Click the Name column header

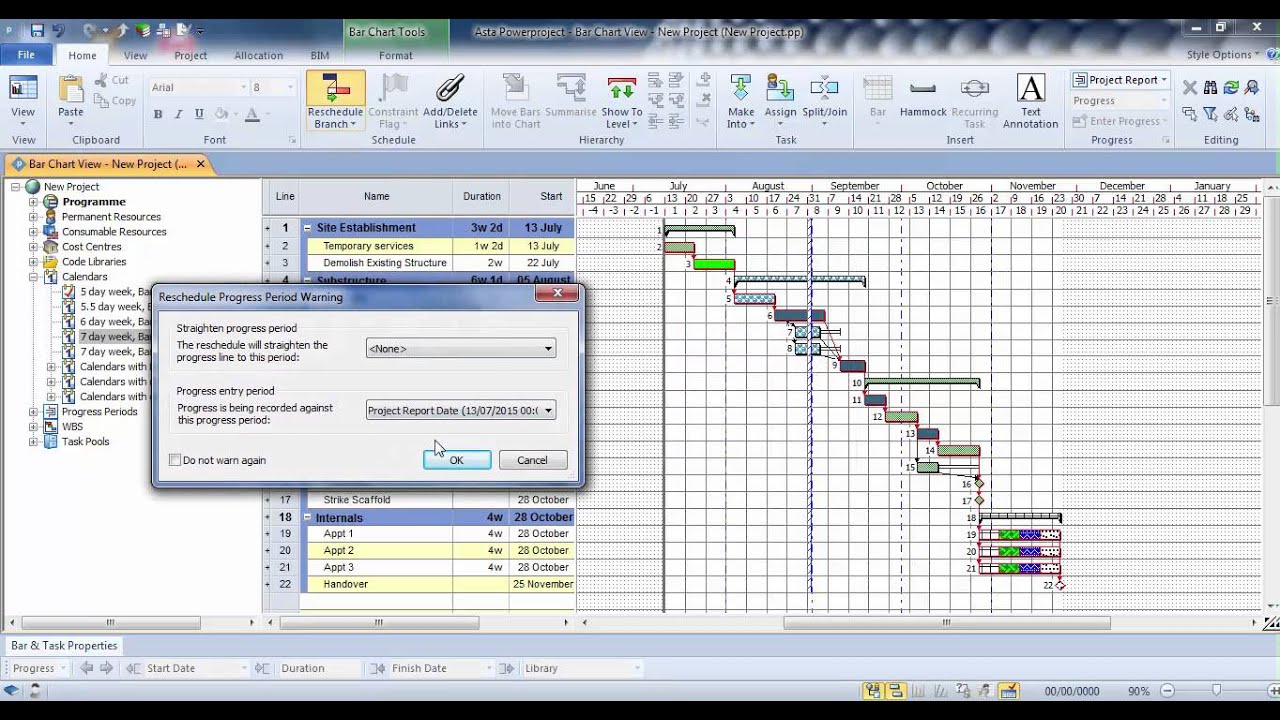click(376, 197)
